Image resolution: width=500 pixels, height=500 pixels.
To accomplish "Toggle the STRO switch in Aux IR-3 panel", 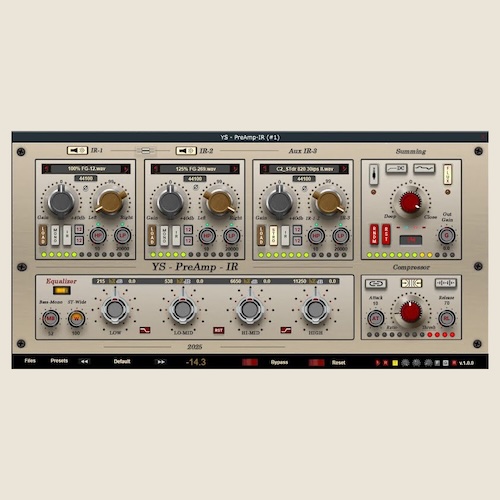I will pyautogui.click(x=273, y=236).
